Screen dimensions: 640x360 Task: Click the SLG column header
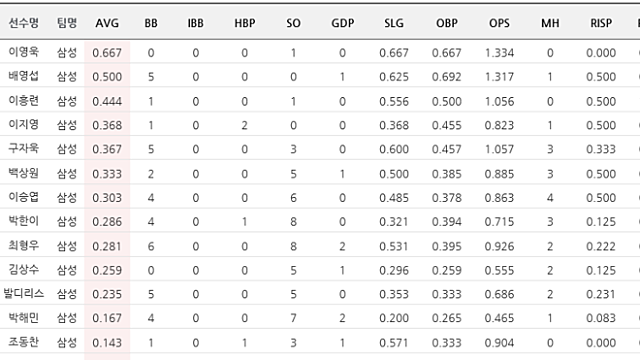click(393, 23)
